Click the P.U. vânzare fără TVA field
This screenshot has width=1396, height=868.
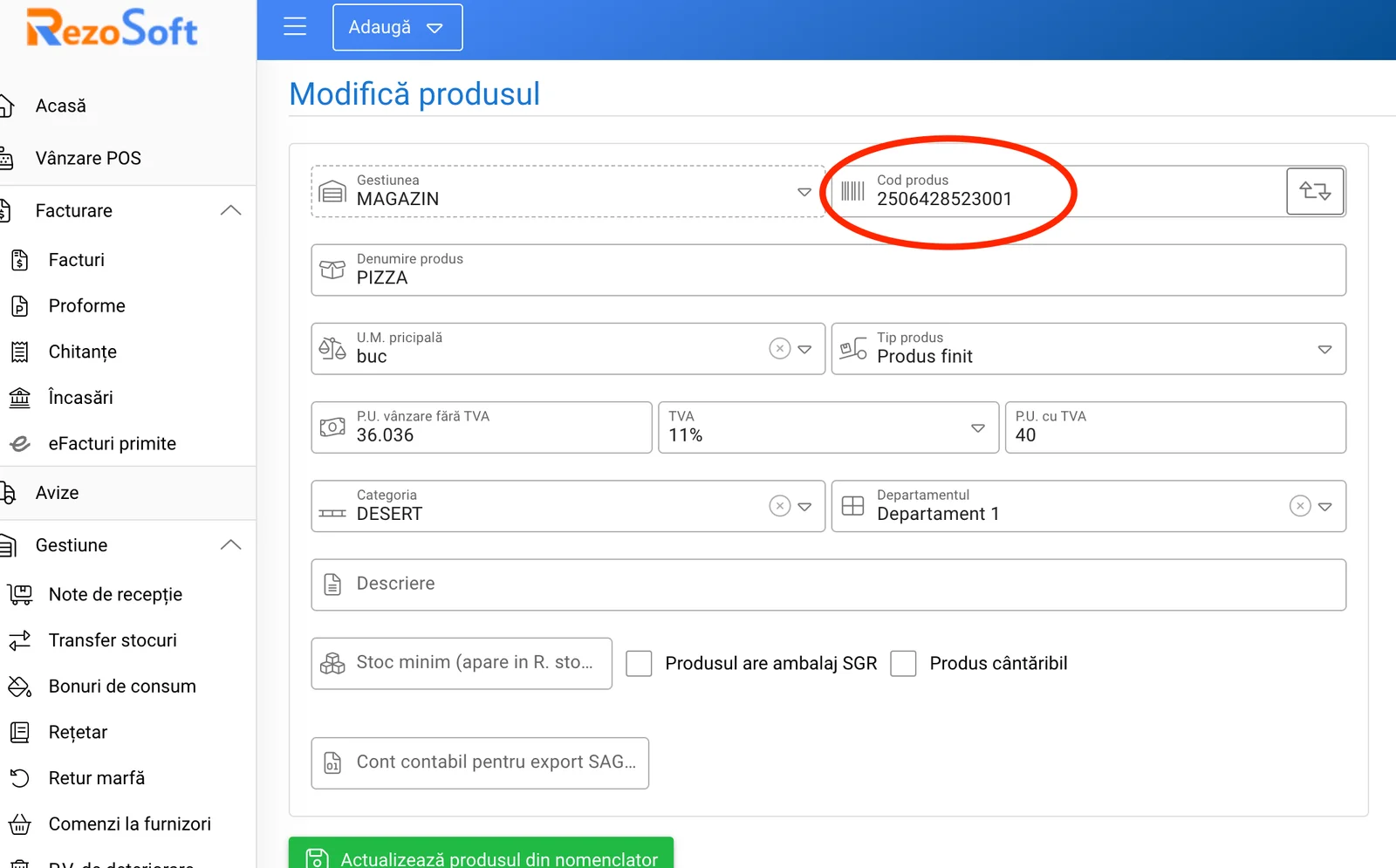[x=481, y=427]
